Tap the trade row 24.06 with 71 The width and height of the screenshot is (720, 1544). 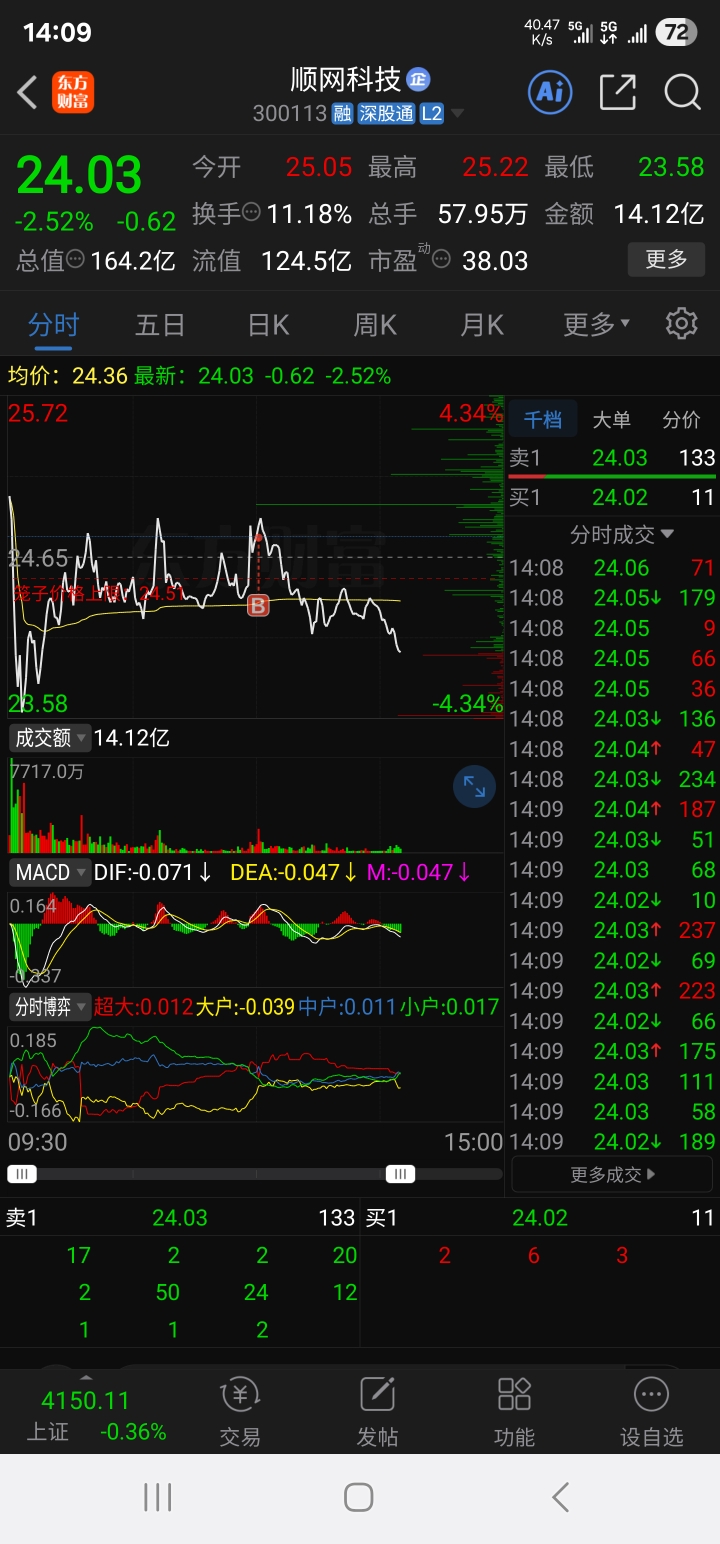pos(612,568)
